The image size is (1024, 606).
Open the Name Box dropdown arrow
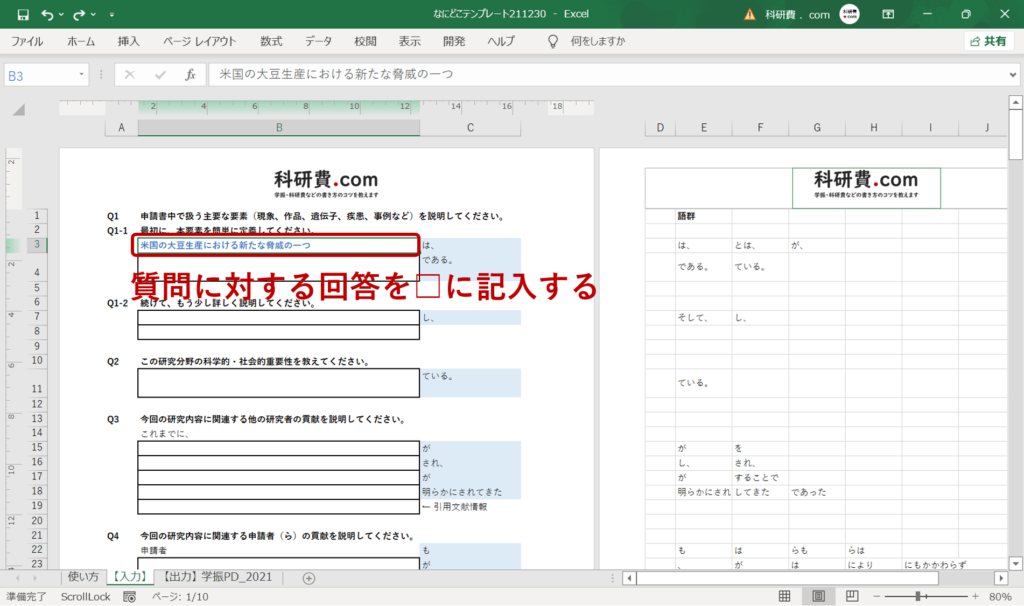(82, 74)
